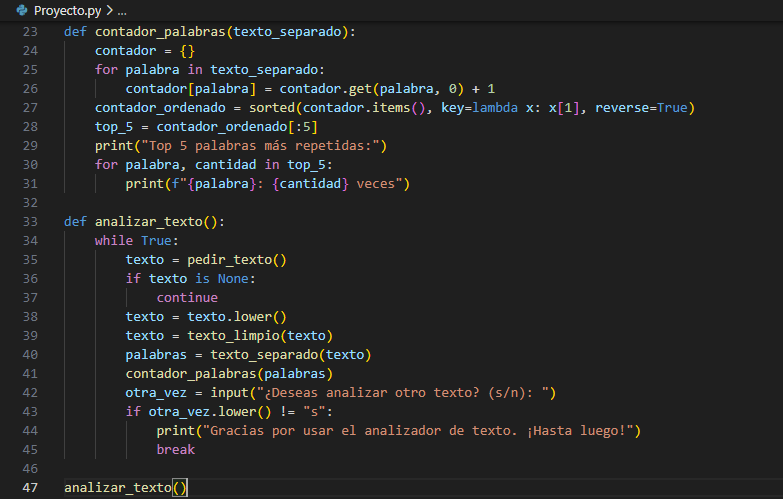Click 'for palabra, cantidad in top_5:' line
The height and width of the screenshot is (499, 783).
214,164
